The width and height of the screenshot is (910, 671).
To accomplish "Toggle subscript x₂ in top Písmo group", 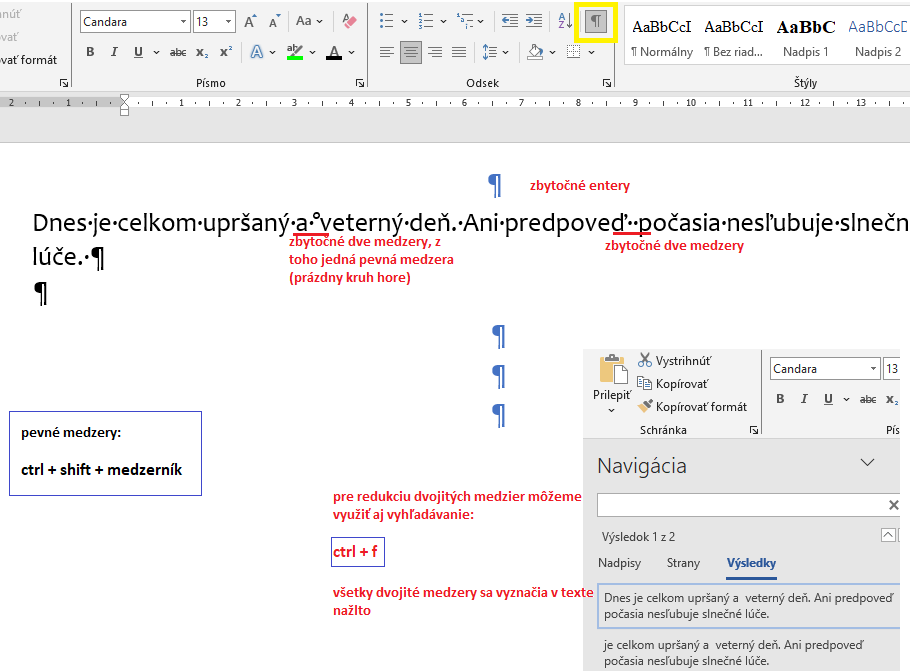I will click(202, 53).
